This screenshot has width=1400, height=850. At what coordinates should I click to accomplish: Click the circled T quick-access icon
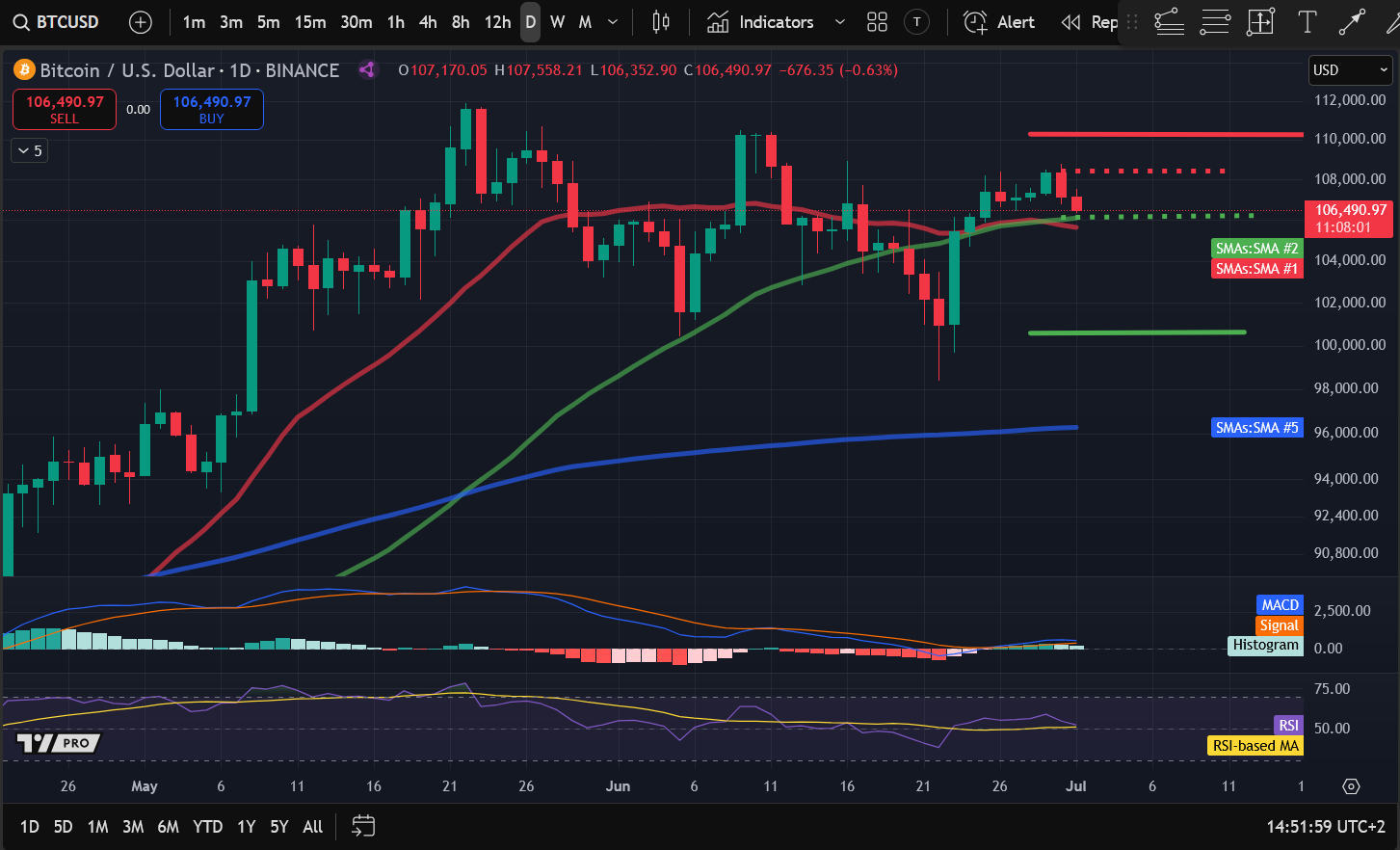[917, 22]
